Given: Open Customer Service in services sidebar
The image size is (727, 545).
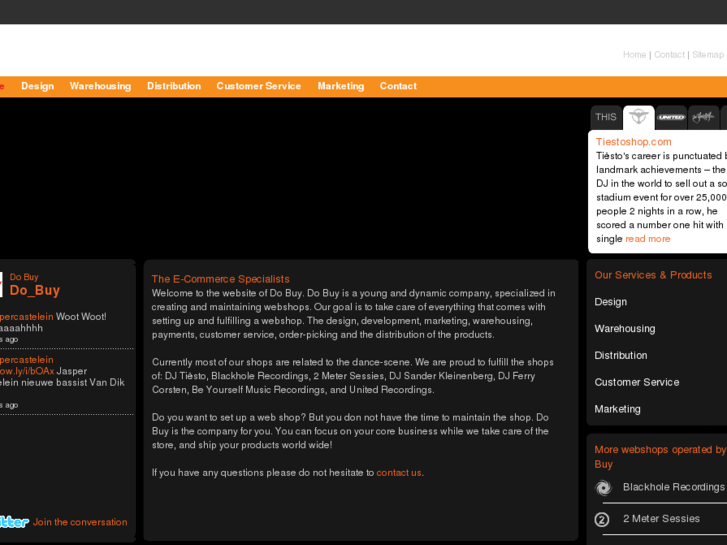Looking at the screenshot, I should click(637, 382).
